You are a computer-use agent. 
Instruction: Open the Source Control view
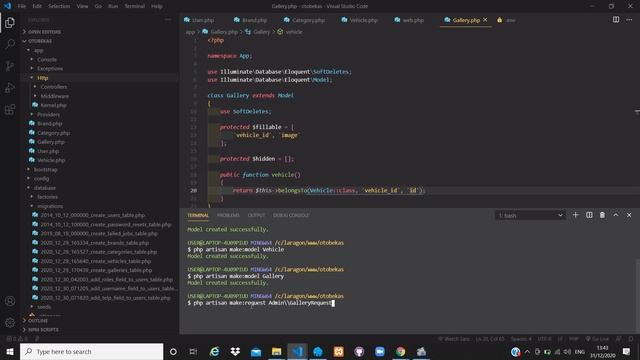pyautogui.click(x=10, y=66)
